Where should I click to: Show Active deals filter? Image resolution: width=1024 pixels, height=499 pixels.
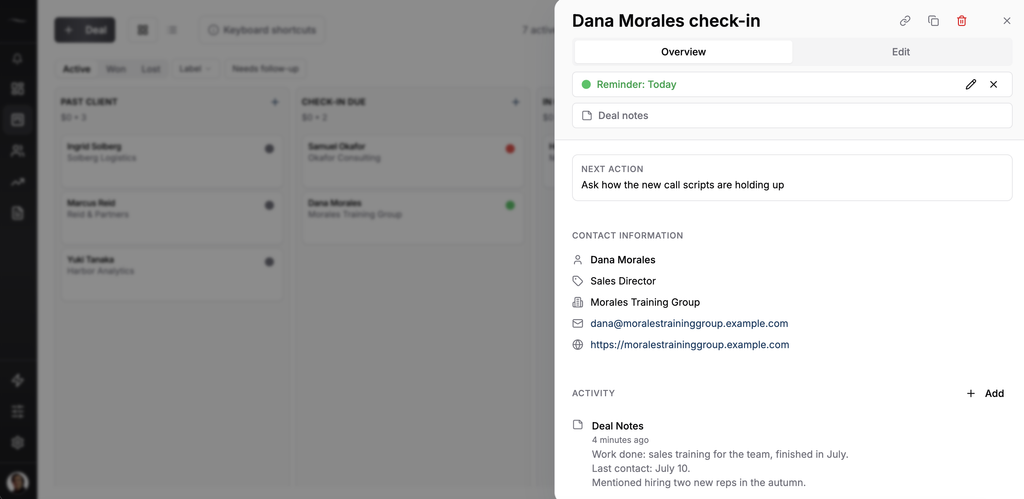(76, 69)
